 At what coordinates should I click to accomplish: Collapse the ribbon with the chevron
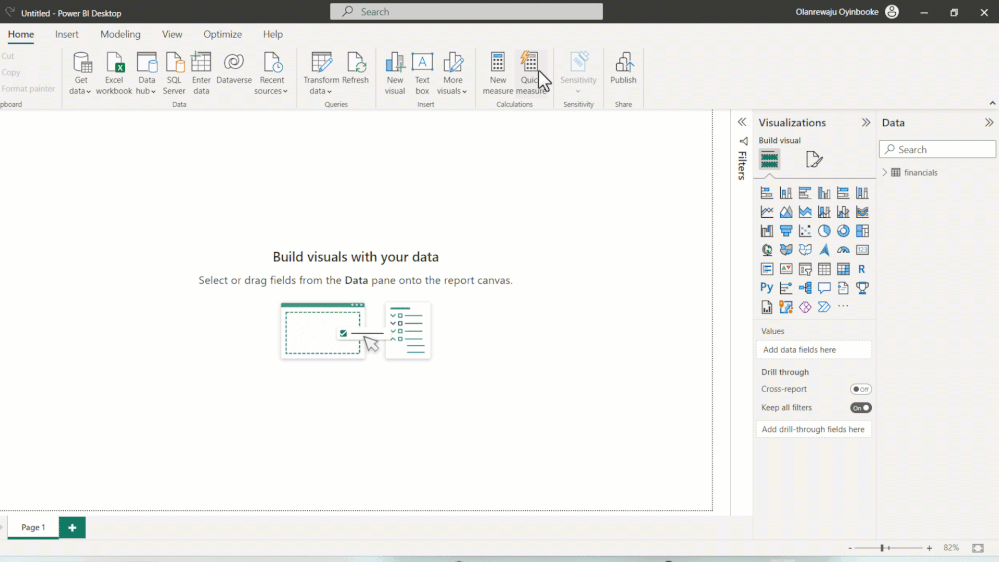992,103
